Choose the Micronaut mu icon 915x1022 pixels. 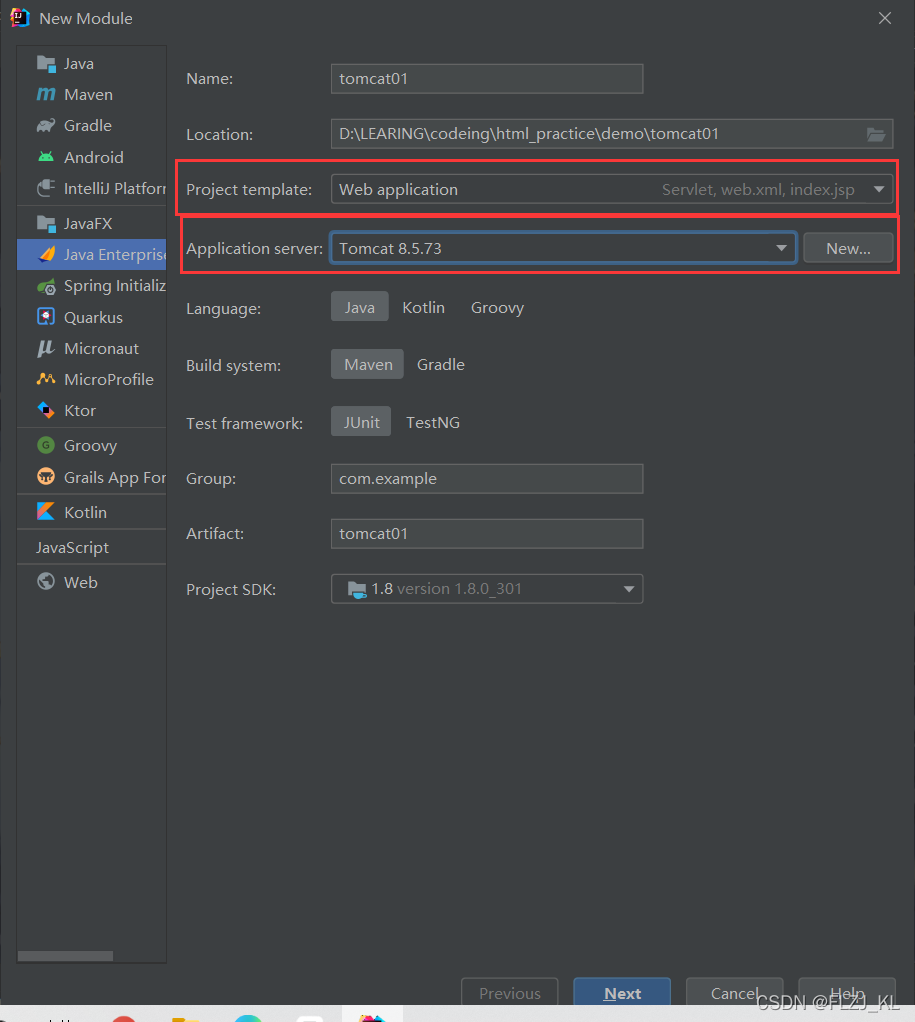click(46, 349)
